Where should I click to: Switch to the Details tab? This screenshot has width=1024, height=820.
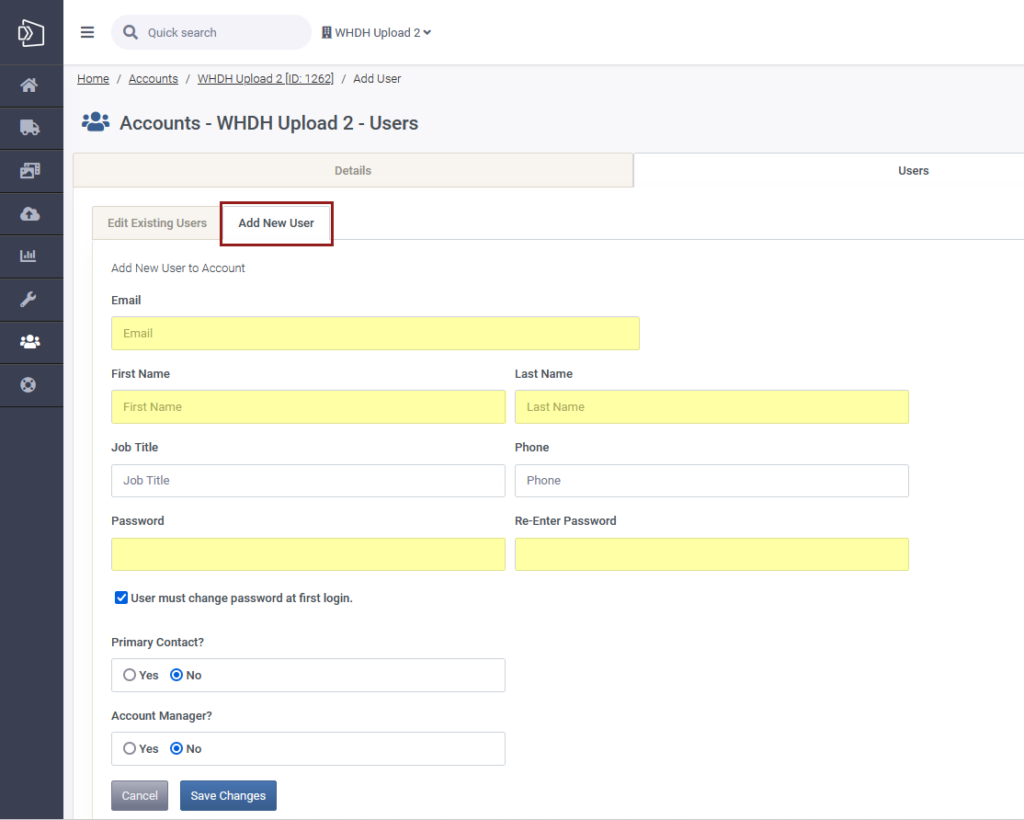pyautogui.click(x=353, y=170)
